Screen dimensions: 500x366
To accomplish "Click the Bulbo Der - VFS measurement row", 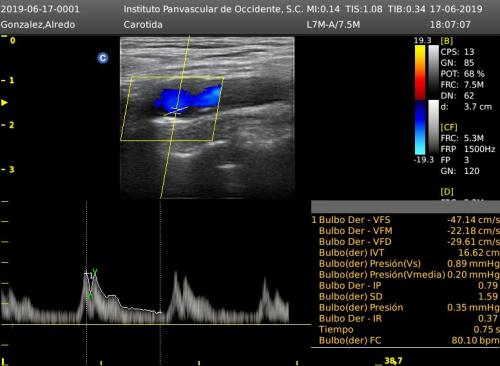I will pos(405,220).
